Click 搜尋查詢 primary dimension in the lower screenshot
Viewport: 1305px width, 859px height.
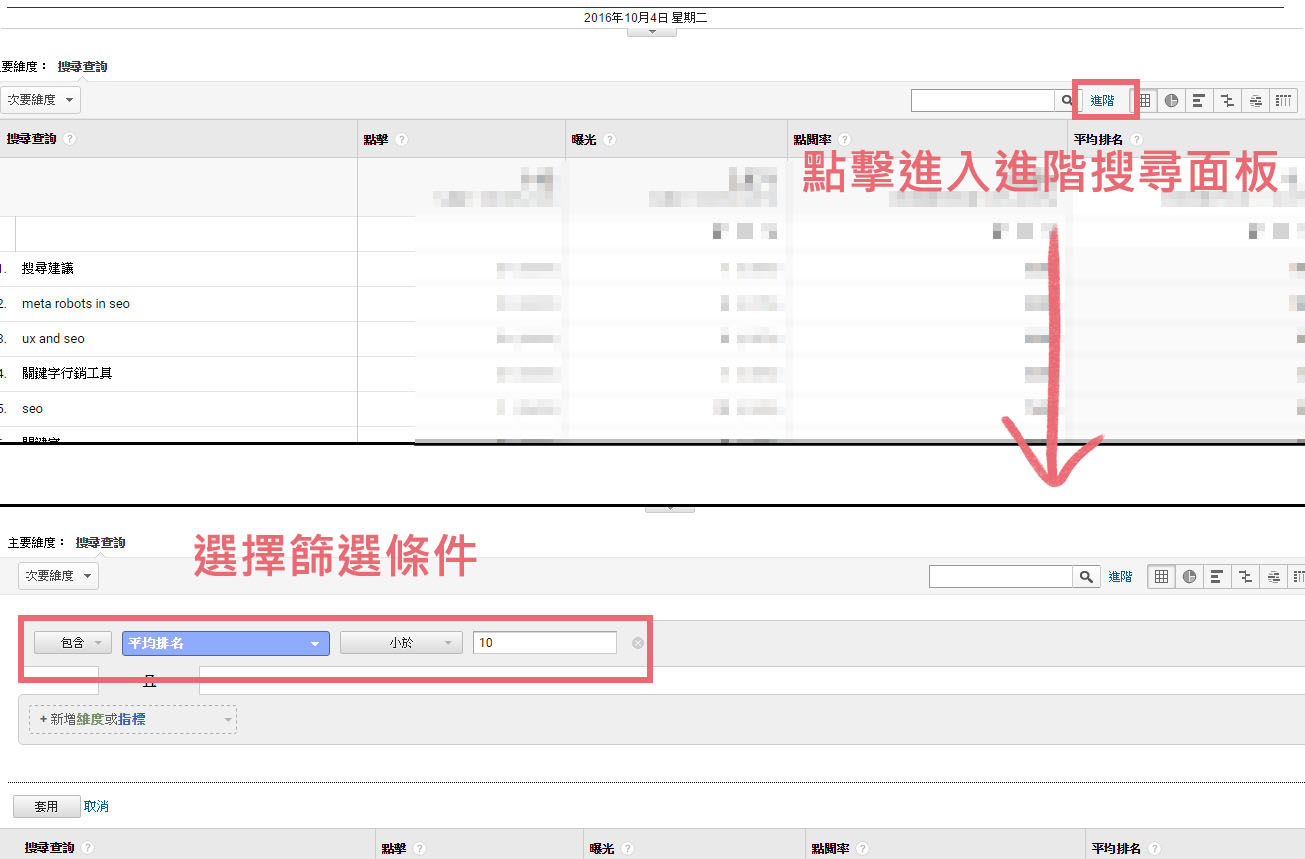[100, 543]
